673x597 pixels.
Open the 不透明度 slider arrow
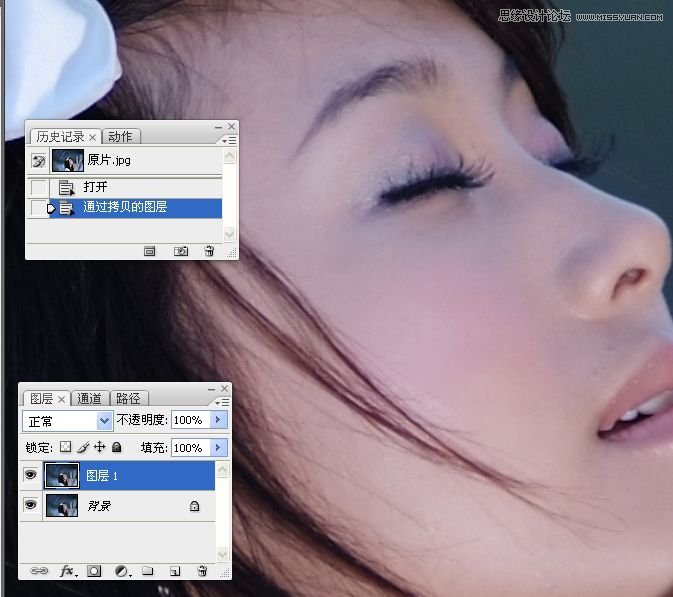coord(218,420)
